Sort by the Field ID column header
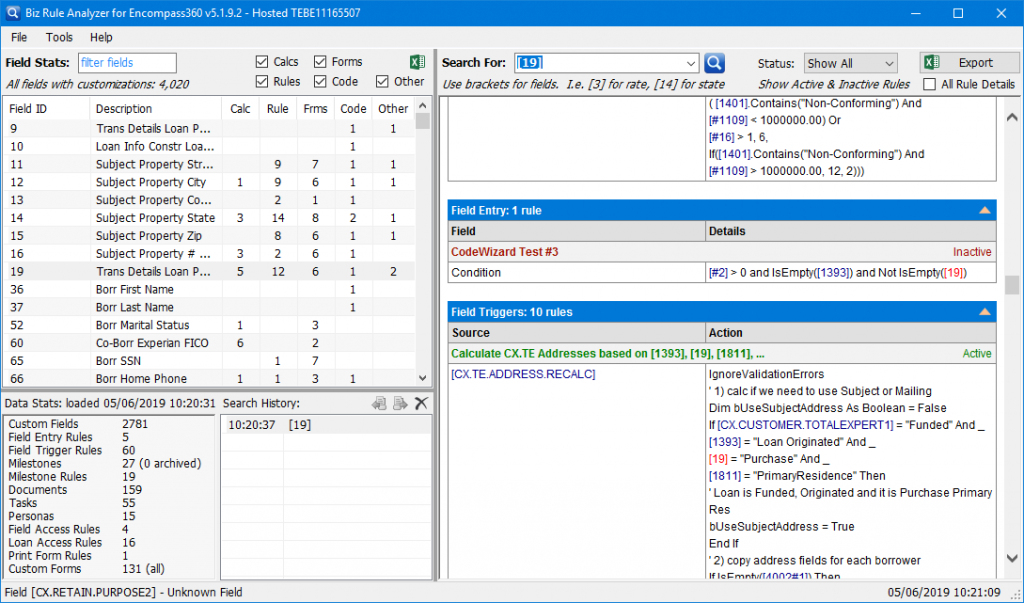The image size is (1024, 603). (x=28, y=109)
